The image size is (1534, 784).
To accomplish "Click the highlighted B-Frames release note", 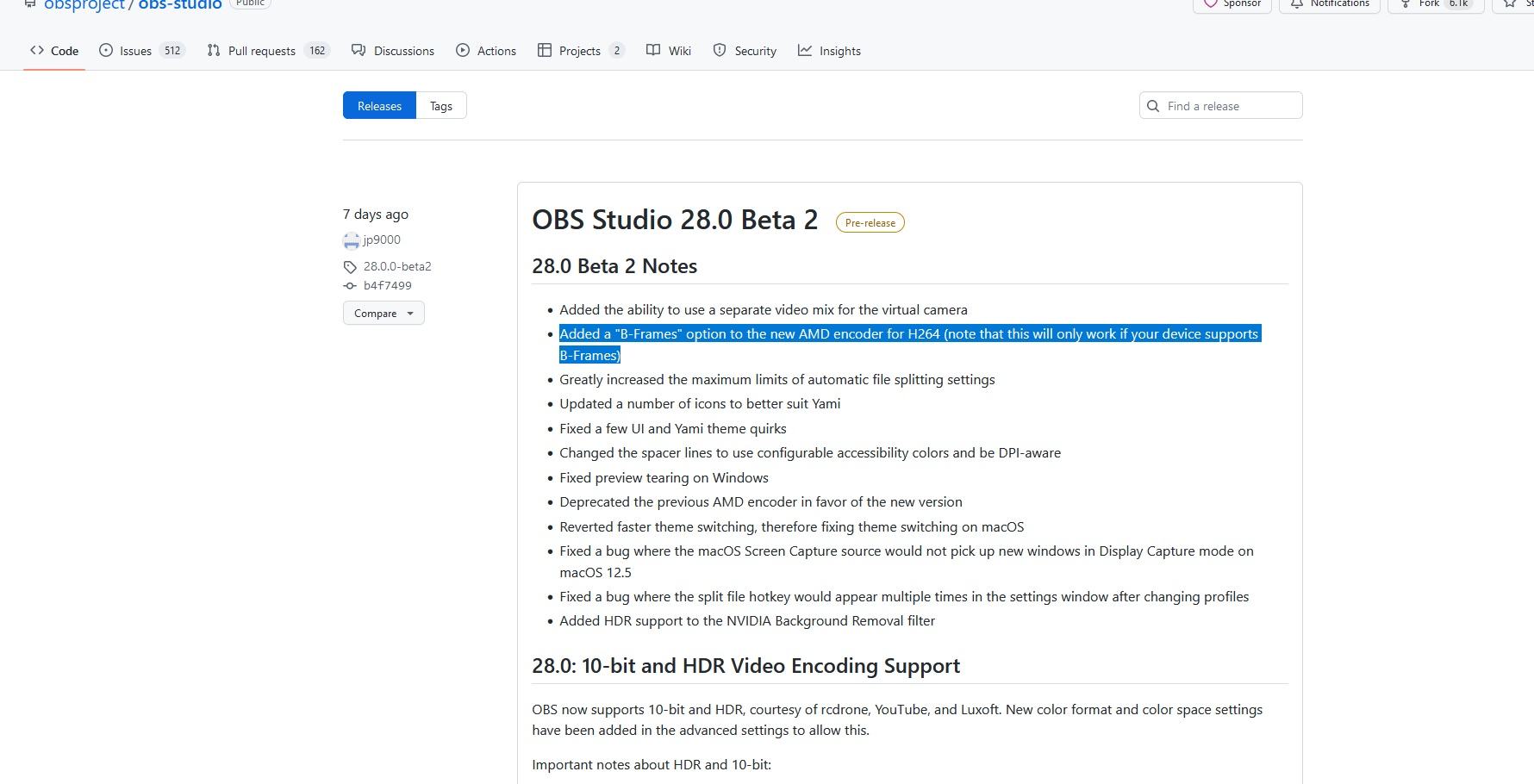I will (910, 344).
